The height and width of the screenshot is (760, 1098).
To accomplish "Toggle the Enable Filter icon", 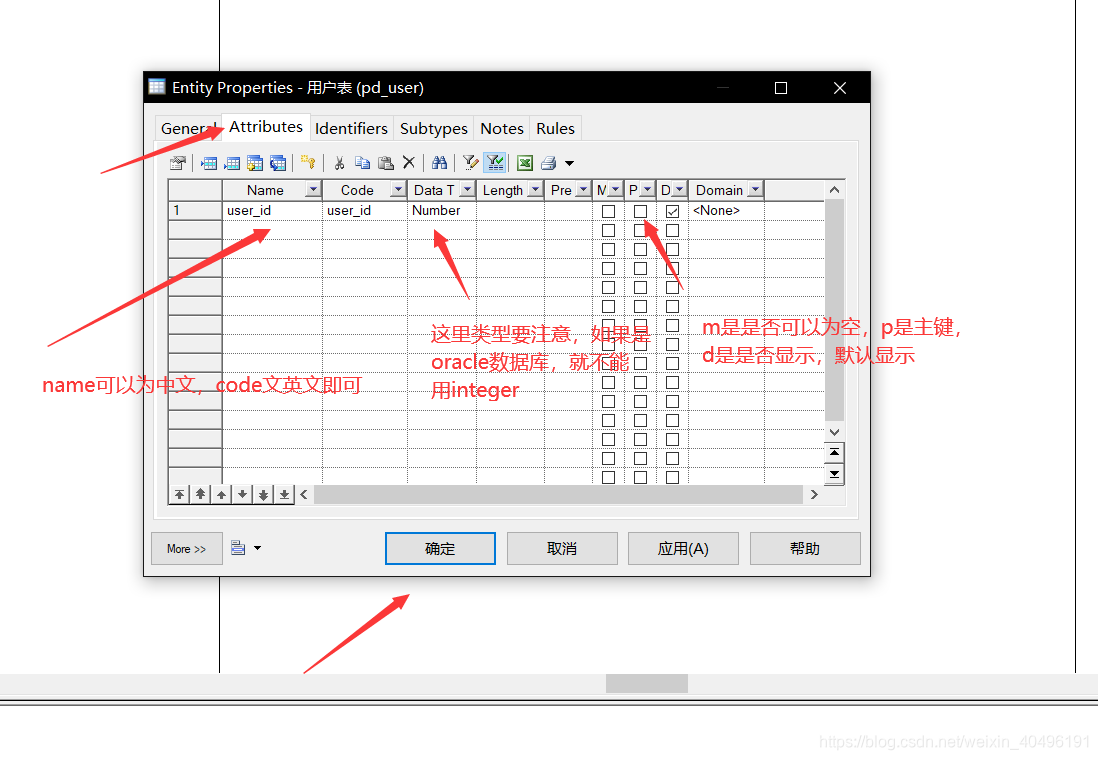I will tap(495, 163).
